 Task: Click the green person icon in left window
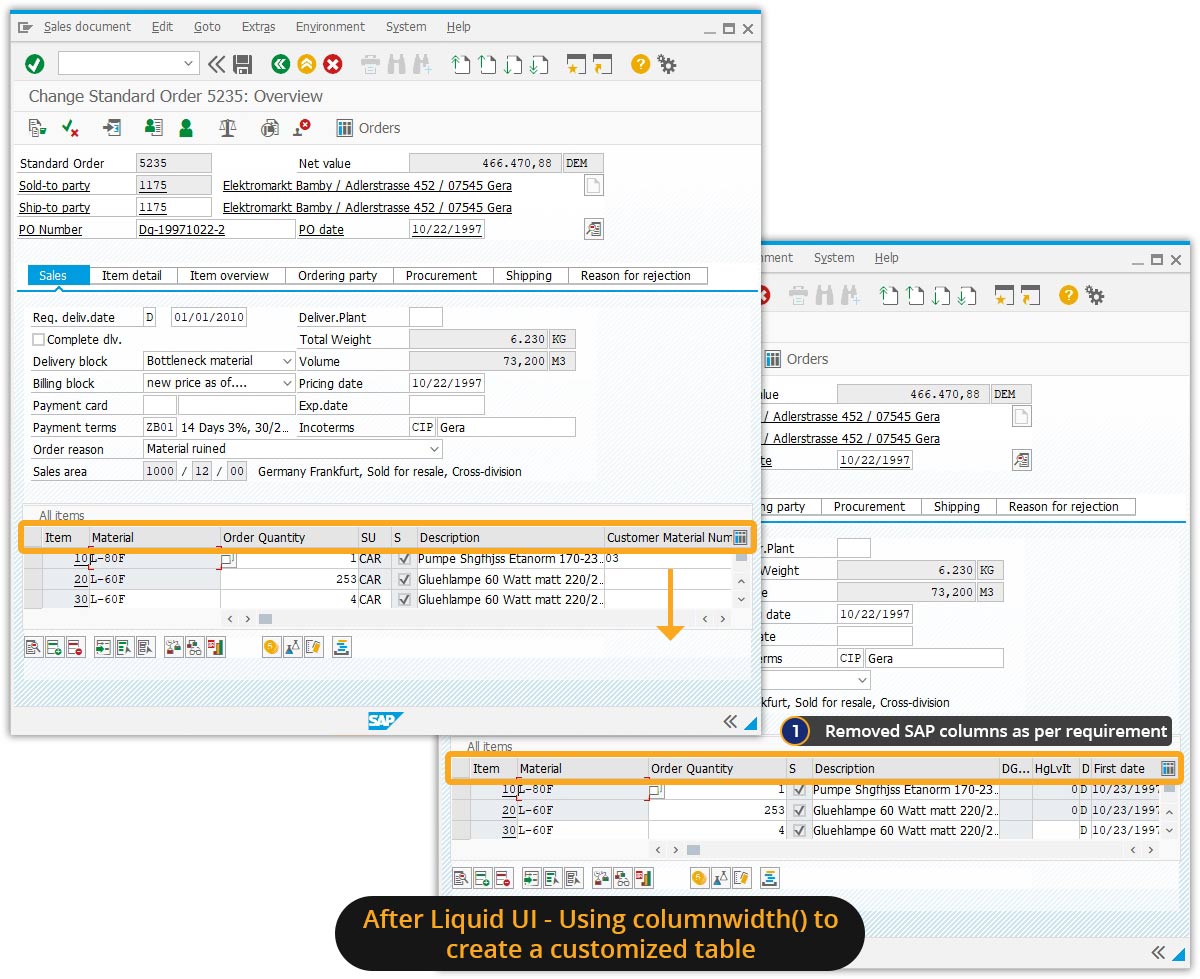(186, 128)
